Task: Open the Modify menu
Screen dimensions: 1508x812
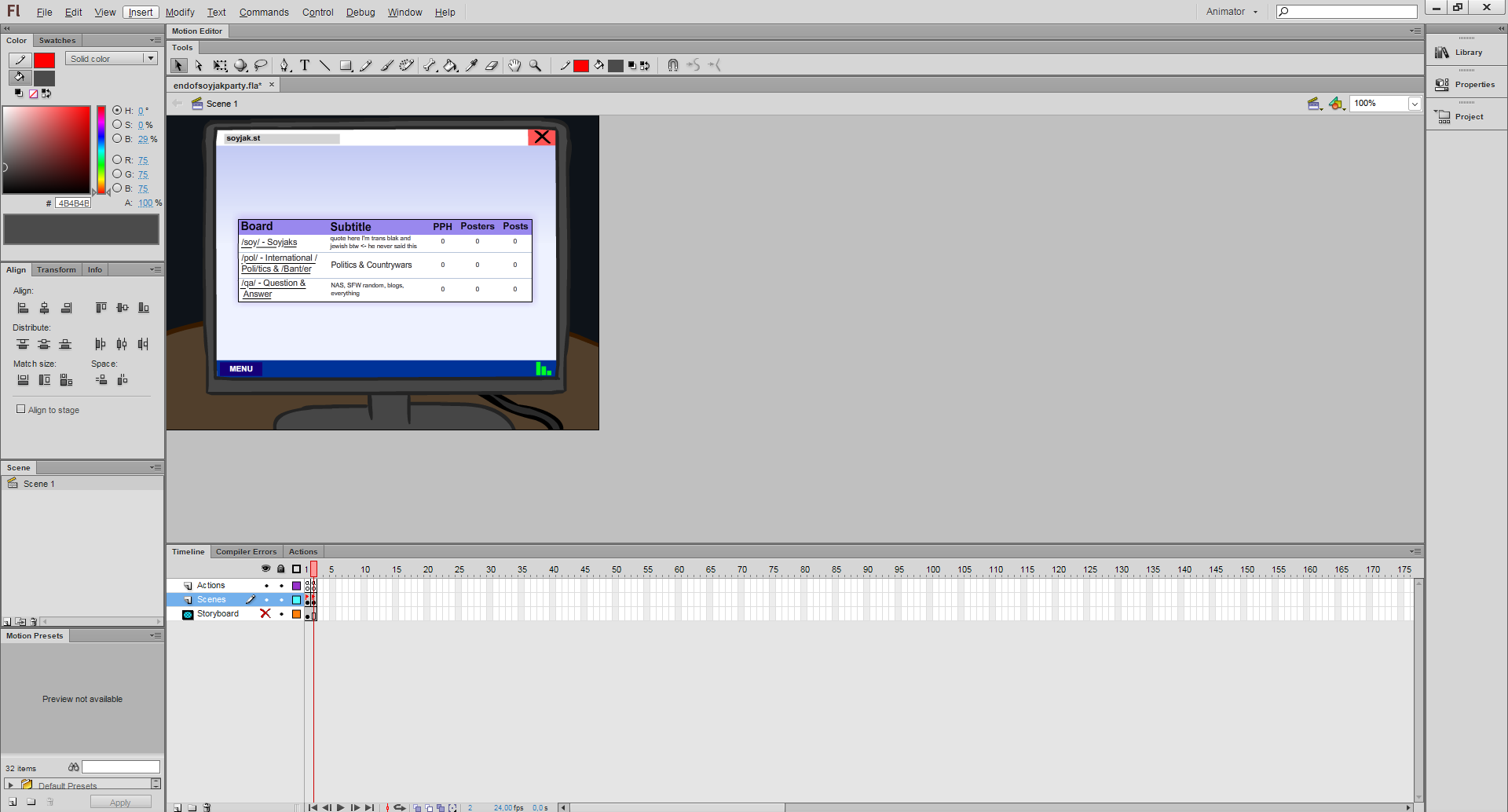Action: (180, 13)
